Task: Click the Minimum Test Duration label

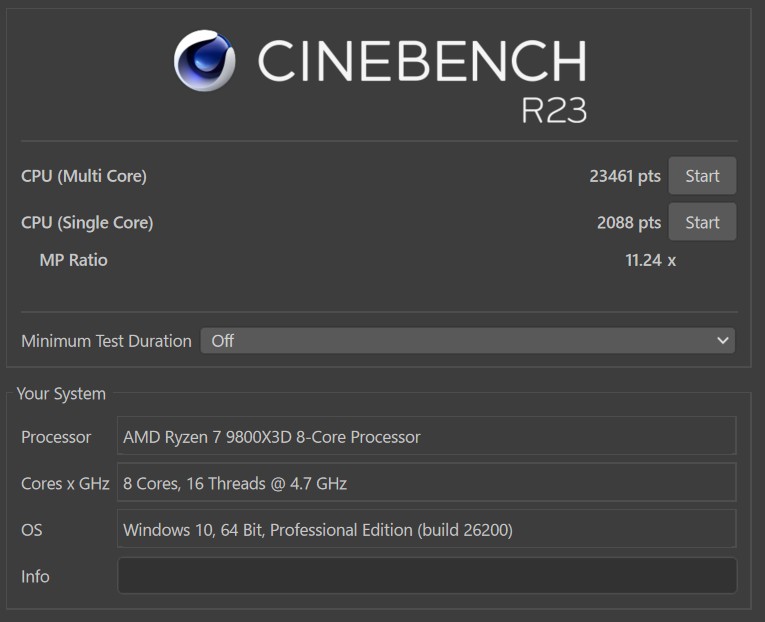Action: [106, 341]
